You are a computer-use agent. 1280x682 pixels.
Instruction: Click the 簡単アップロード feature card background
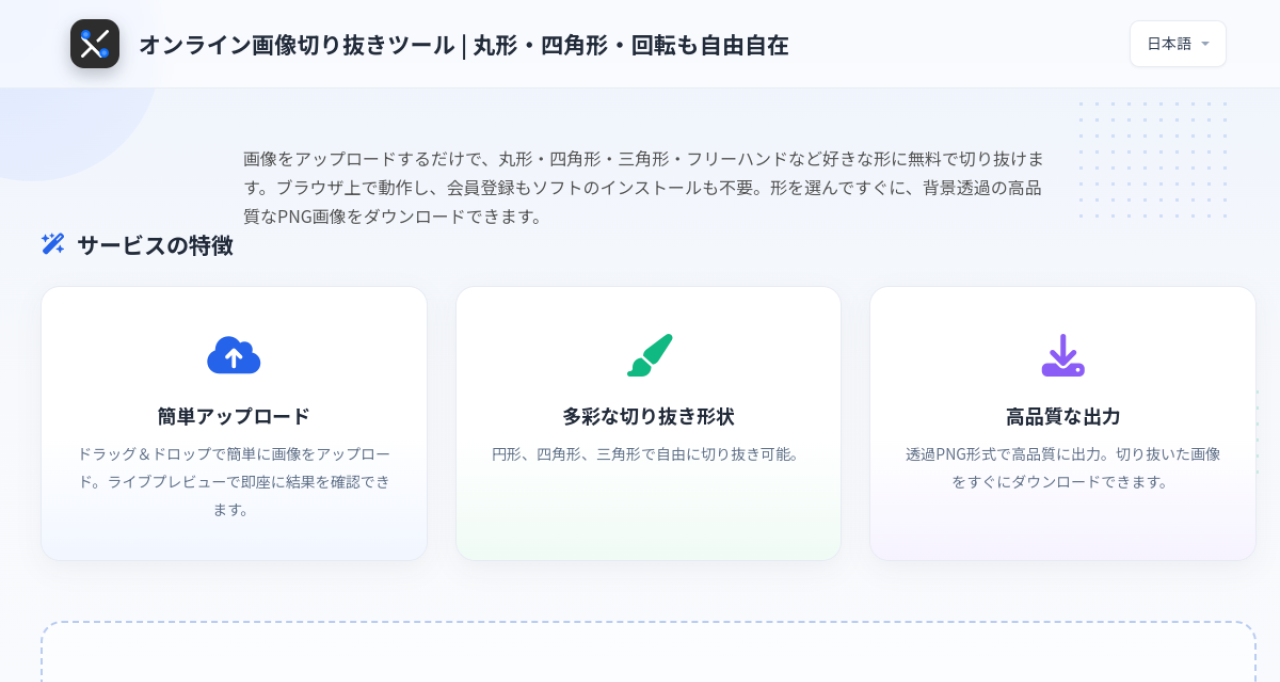234,424
